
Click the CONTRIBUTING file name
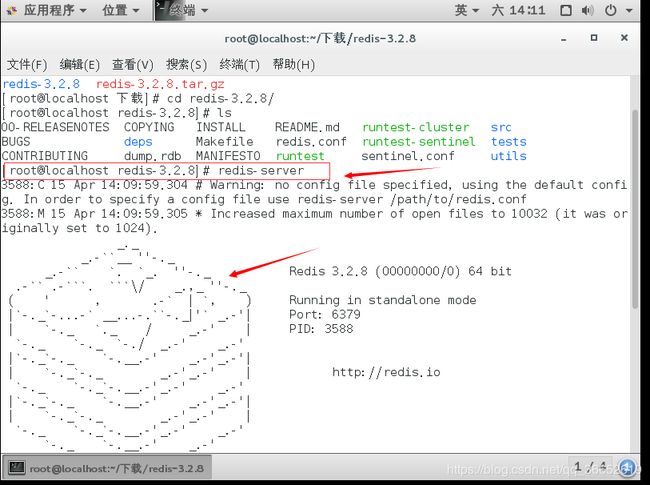point(45,156)
